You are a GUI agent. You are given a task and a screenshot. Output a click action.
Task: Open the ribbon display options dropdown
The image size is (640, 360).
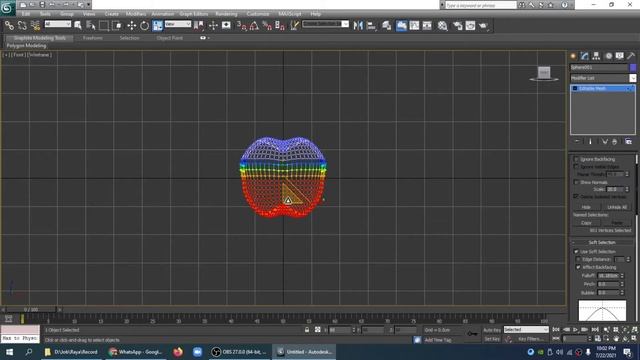pyautogui.click(x=205, y=38)
